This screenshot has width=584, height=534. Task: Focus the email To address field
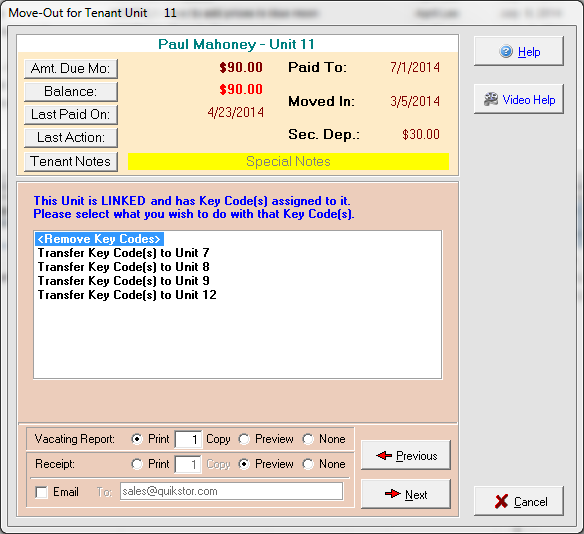point(231,491)
